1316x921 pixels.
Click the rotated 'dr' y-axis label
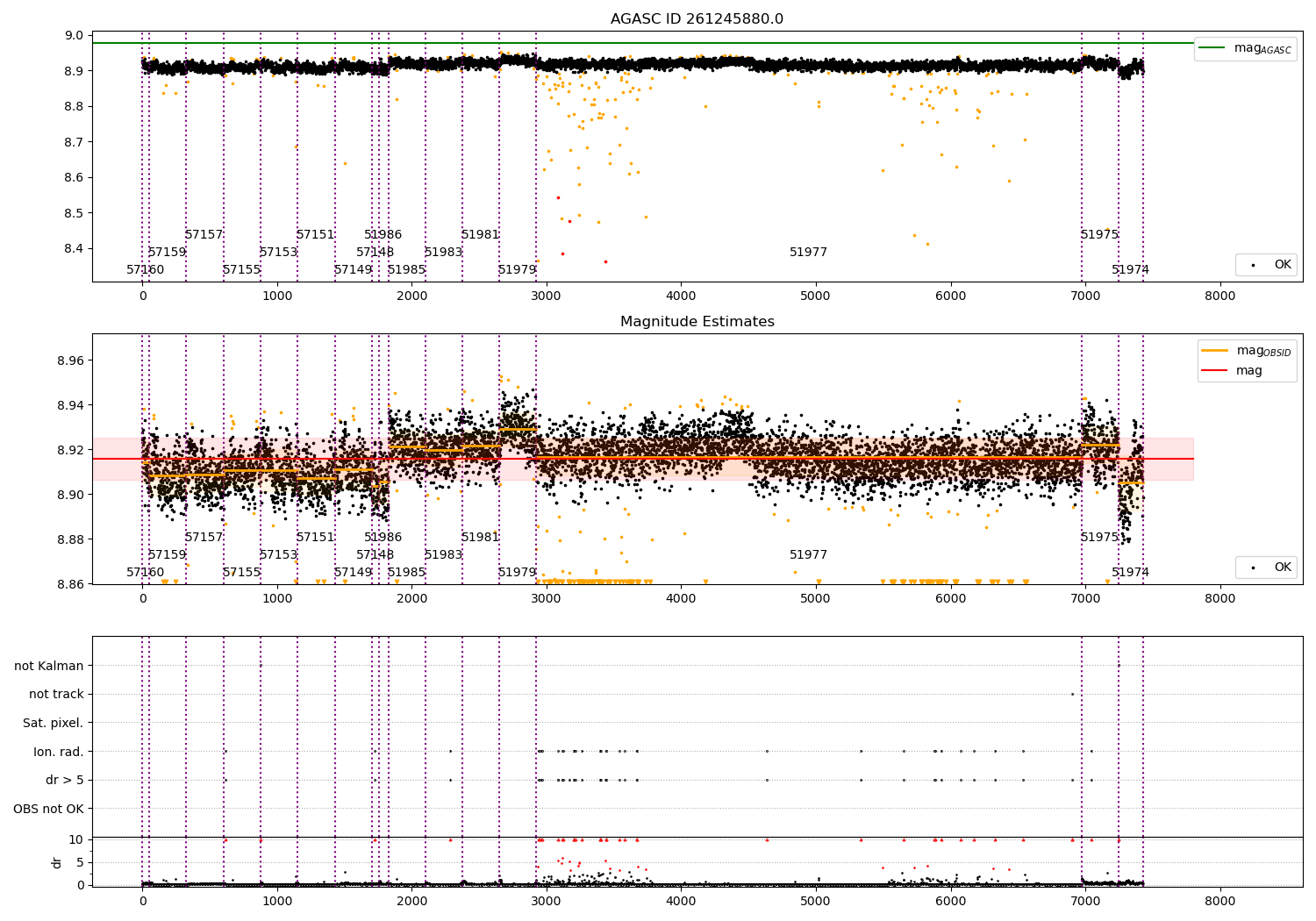tap(57, 862)
